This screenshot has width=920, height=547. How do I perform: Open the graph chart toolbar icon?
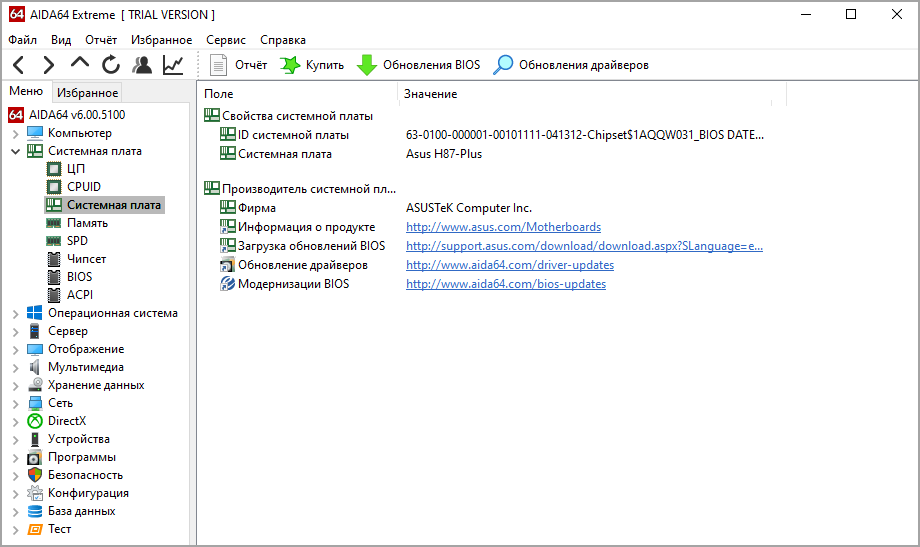173,65
